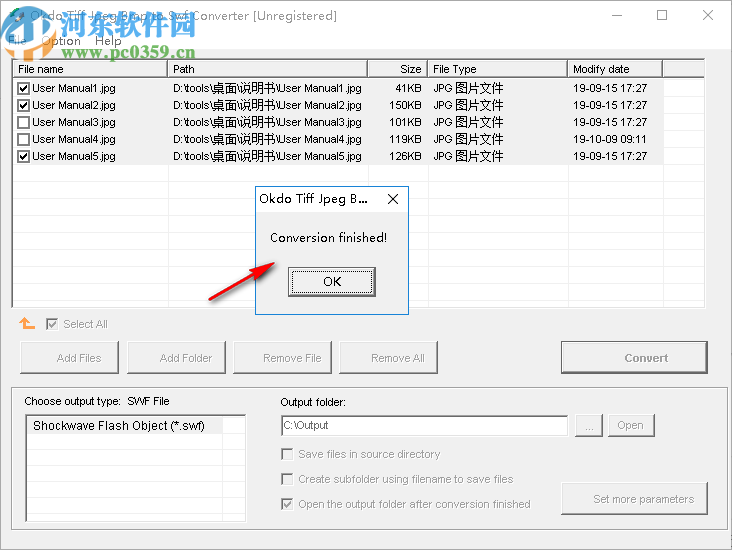Viewport: 732px width, 550px height.
Task: Enable Save files in source directory
Action: click(287, 454)
